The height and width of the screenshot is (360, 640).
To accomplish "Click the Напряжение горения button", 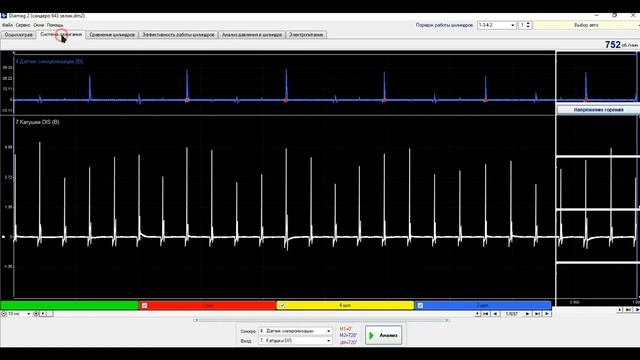I will tap(598, 110).
